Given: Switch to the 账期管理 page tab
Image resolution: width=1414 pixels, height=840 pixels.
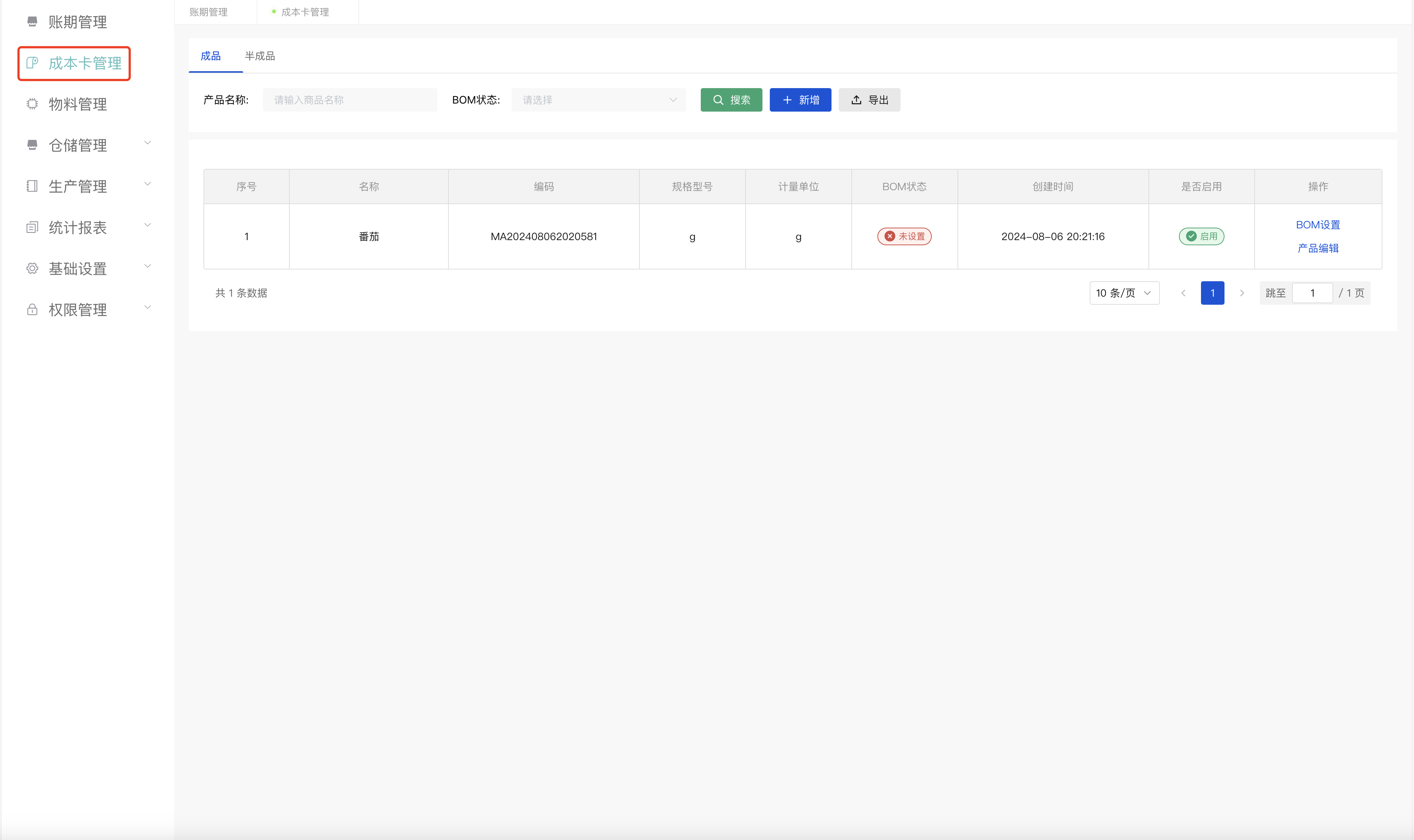Looking at the screenshot, I should click(x=208, y=12).
